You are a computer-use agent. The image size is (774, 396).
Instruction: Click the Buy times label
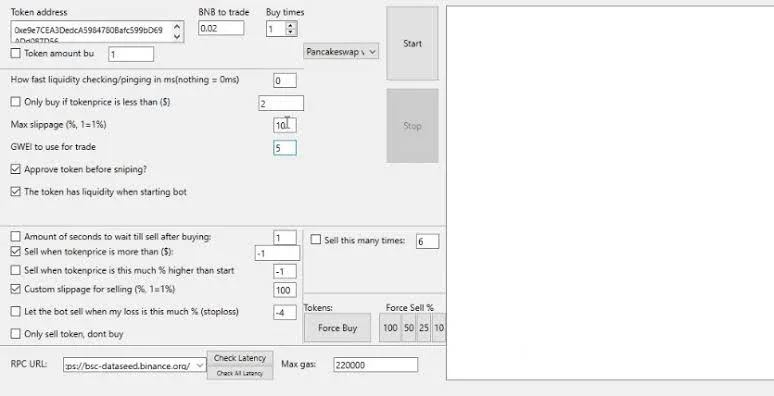coord(285,12)
